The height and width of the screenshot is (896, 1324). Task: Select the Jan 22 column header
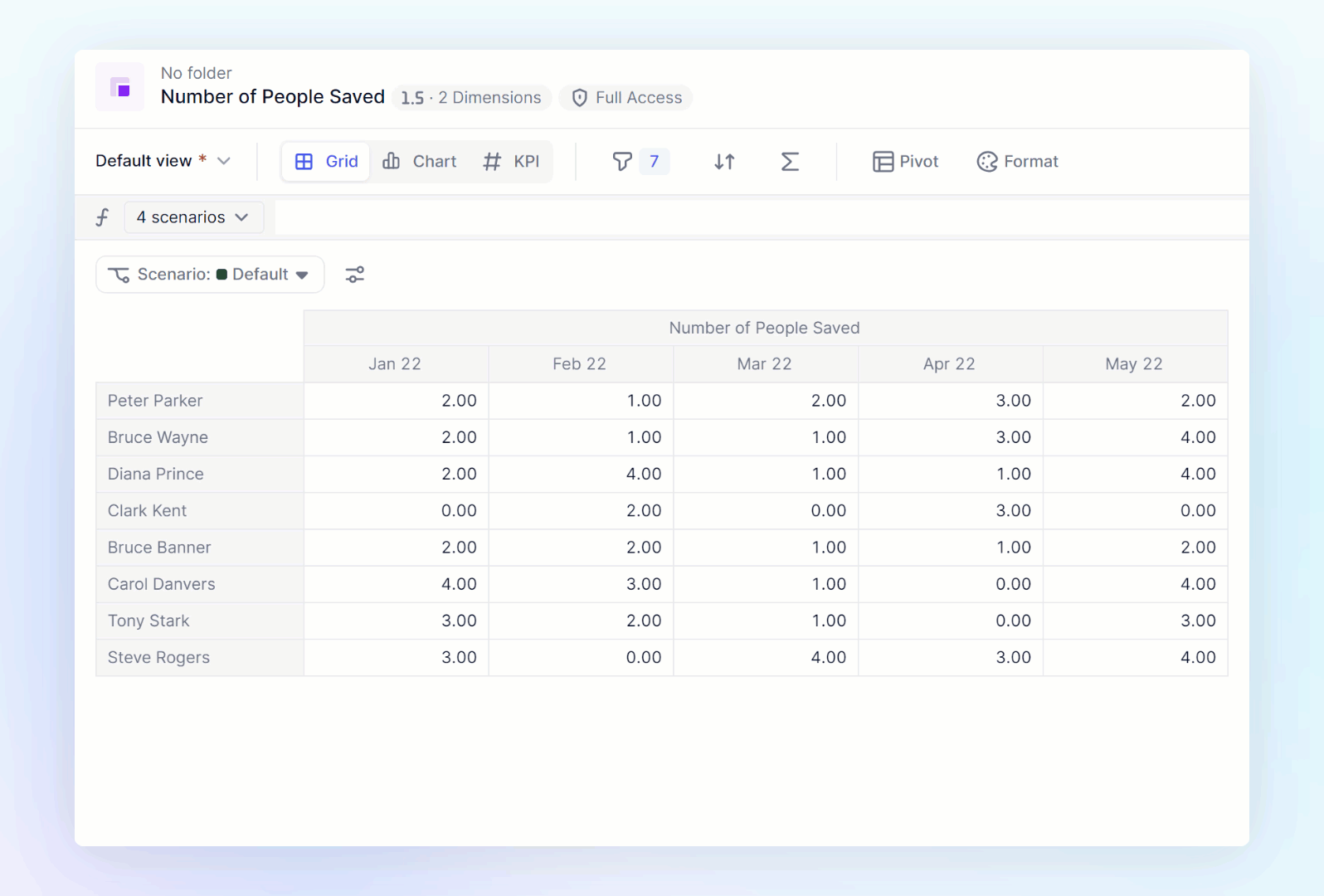396,364
